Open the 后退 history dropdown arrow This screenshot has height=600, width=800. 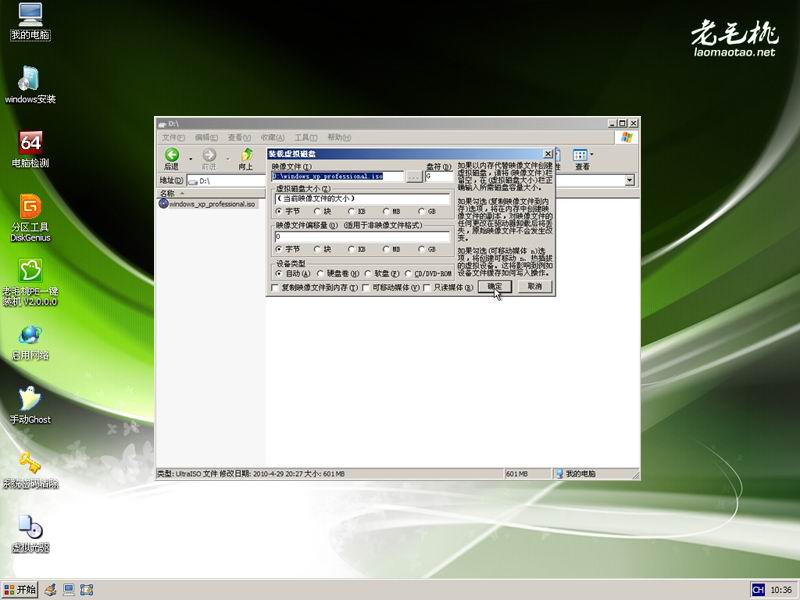(x=191, y=159)
